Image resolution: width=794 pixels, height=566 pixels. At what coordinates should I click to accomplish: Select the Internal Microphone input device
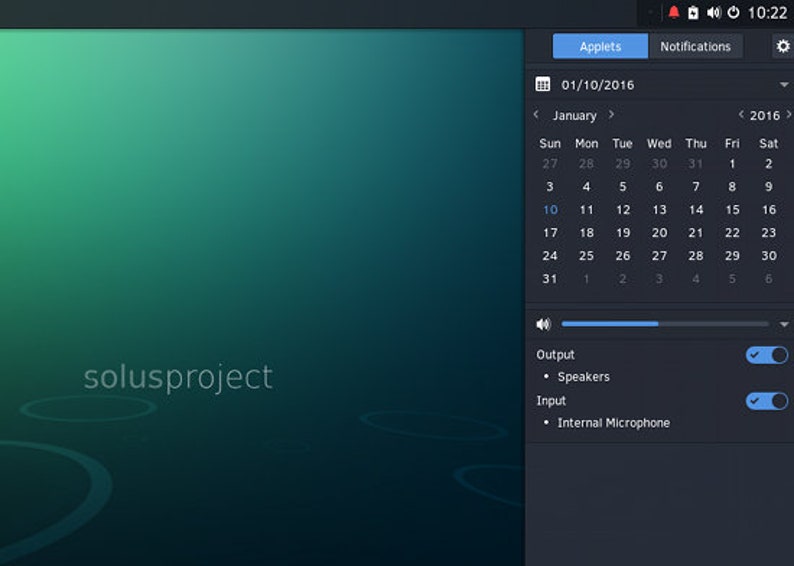(x=613, y=423)
